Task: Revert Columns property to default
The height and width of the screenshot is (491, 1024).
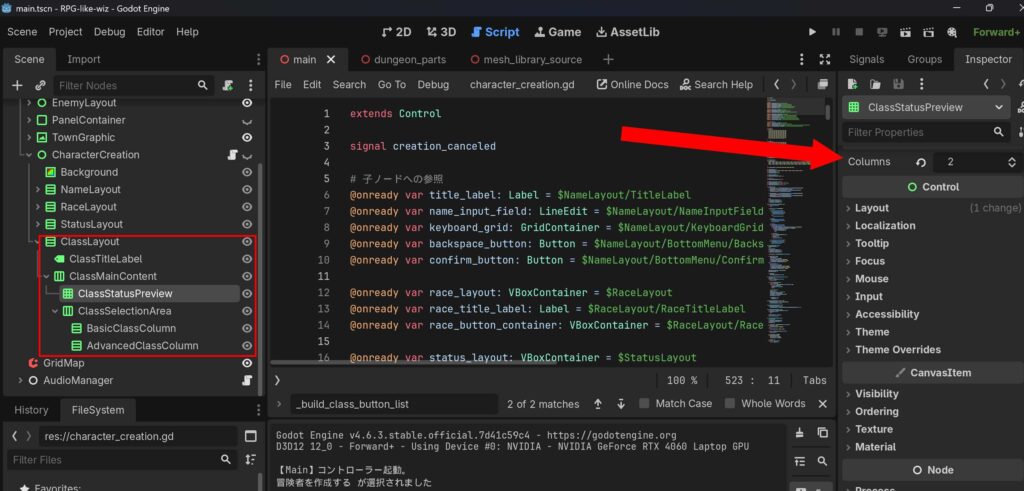Action: [x=921, y=162]
